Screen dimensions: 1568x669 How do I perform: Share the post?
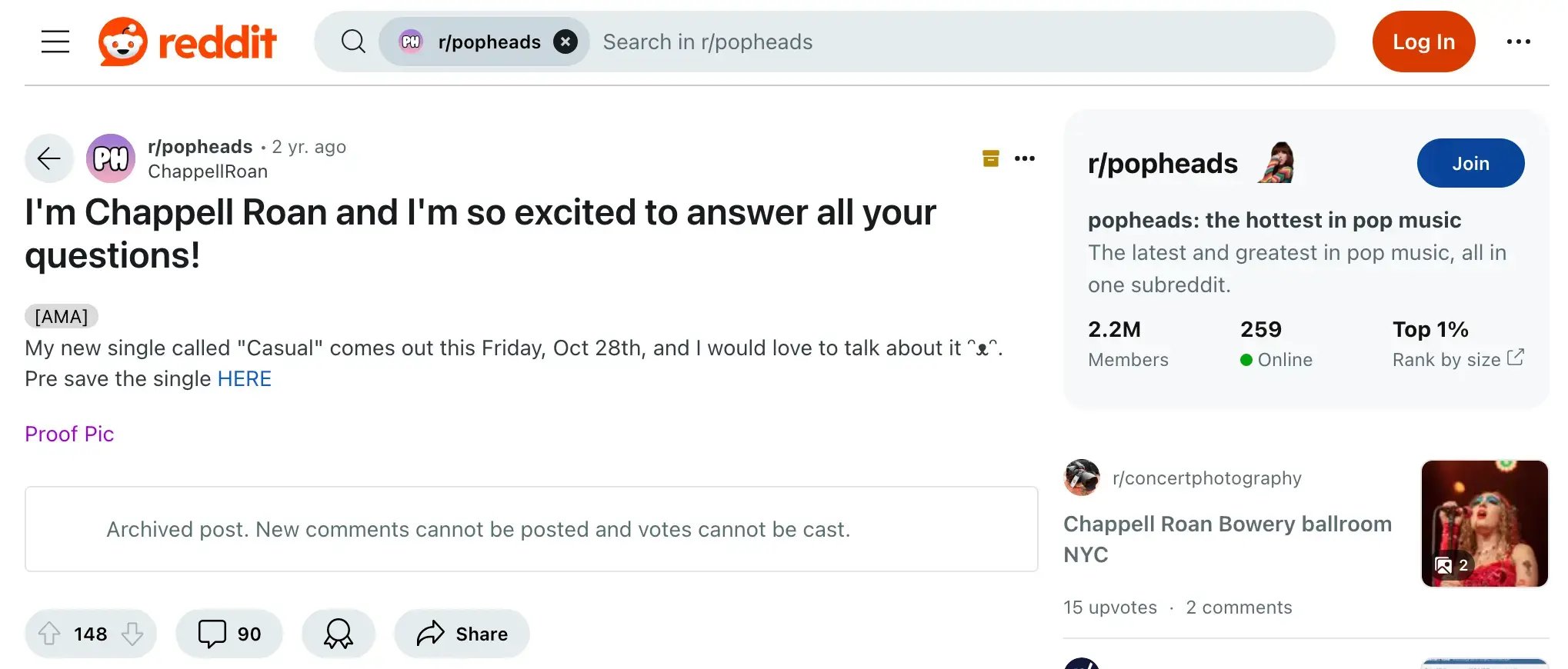tap(462, 634)
